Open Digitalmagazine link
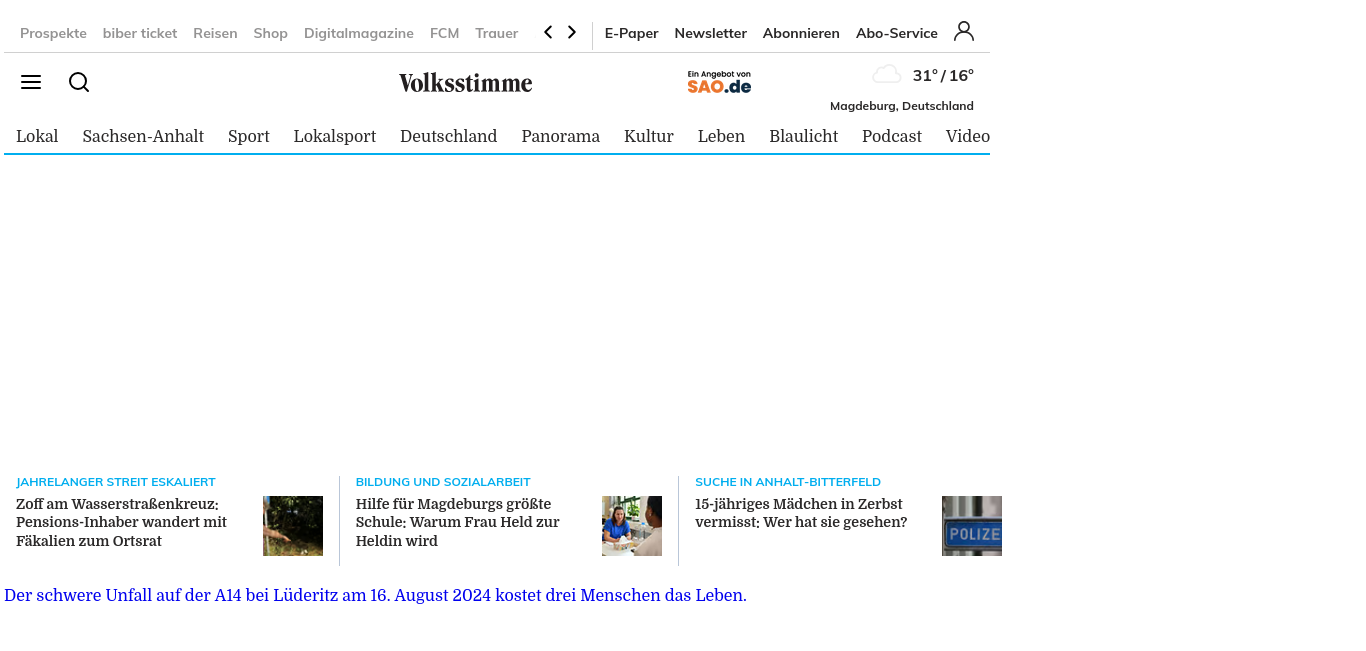The image size is (1366, 651). click(x=359, y=33)
